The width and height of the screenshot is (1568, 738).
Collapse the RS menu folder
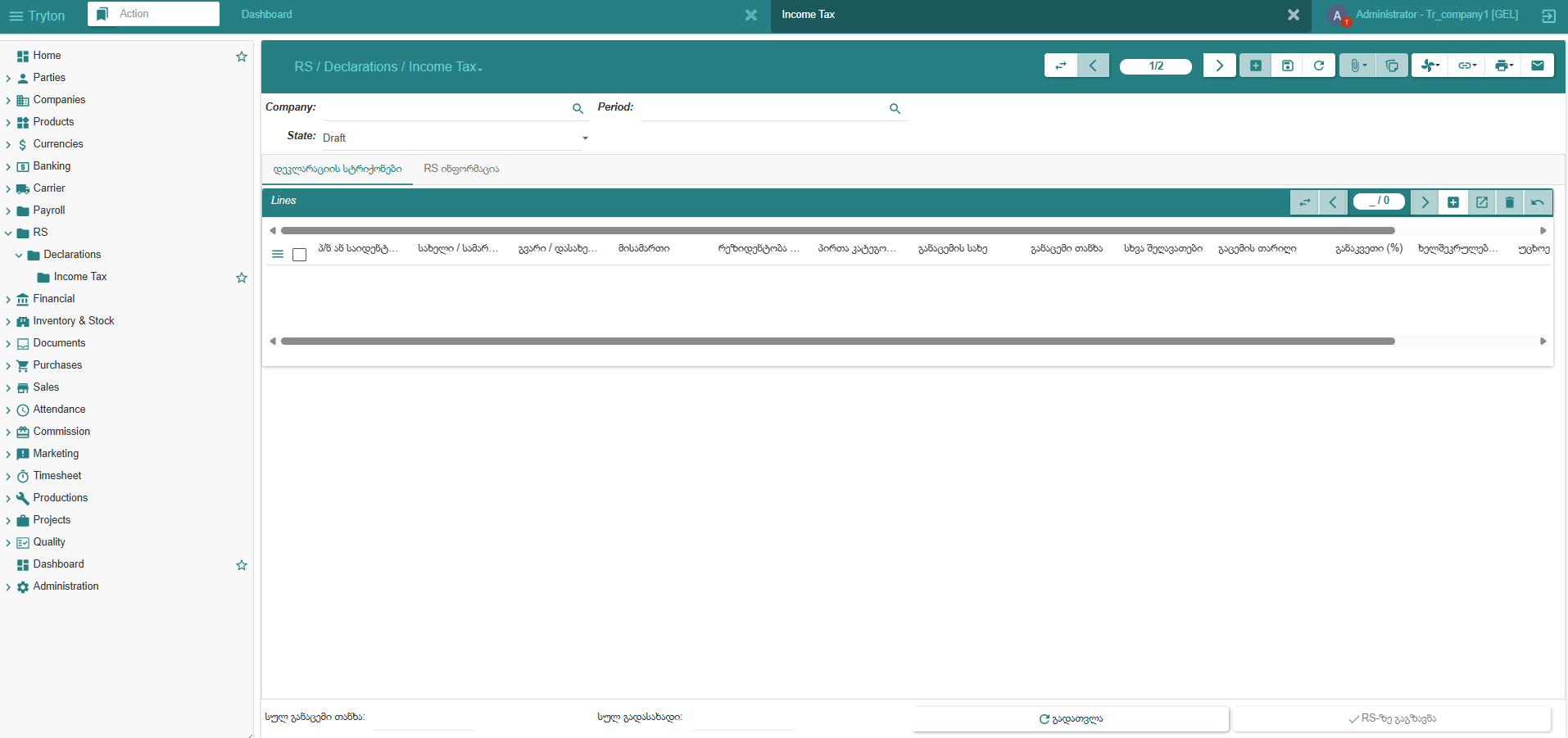(x=8, y=233)
